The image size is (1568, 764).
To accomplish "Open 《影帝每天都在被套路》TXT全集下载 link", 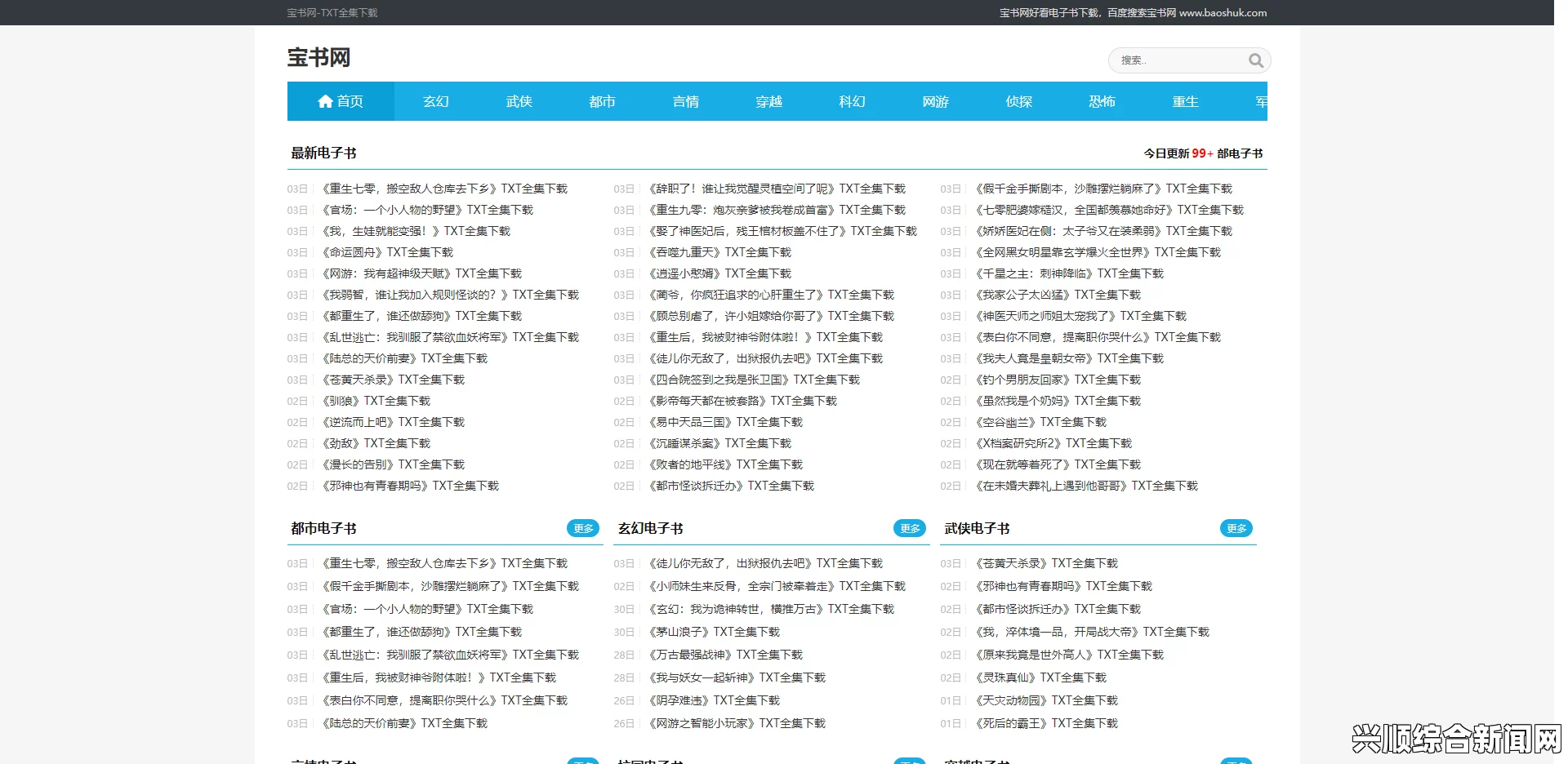I will 742,401.
